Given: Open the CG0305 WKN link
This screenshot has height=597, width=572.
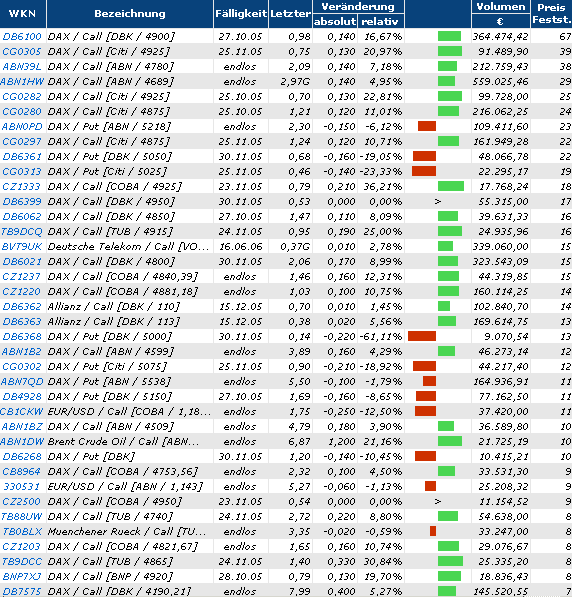Looking at the screenshot, I should [x=22, y=51].
